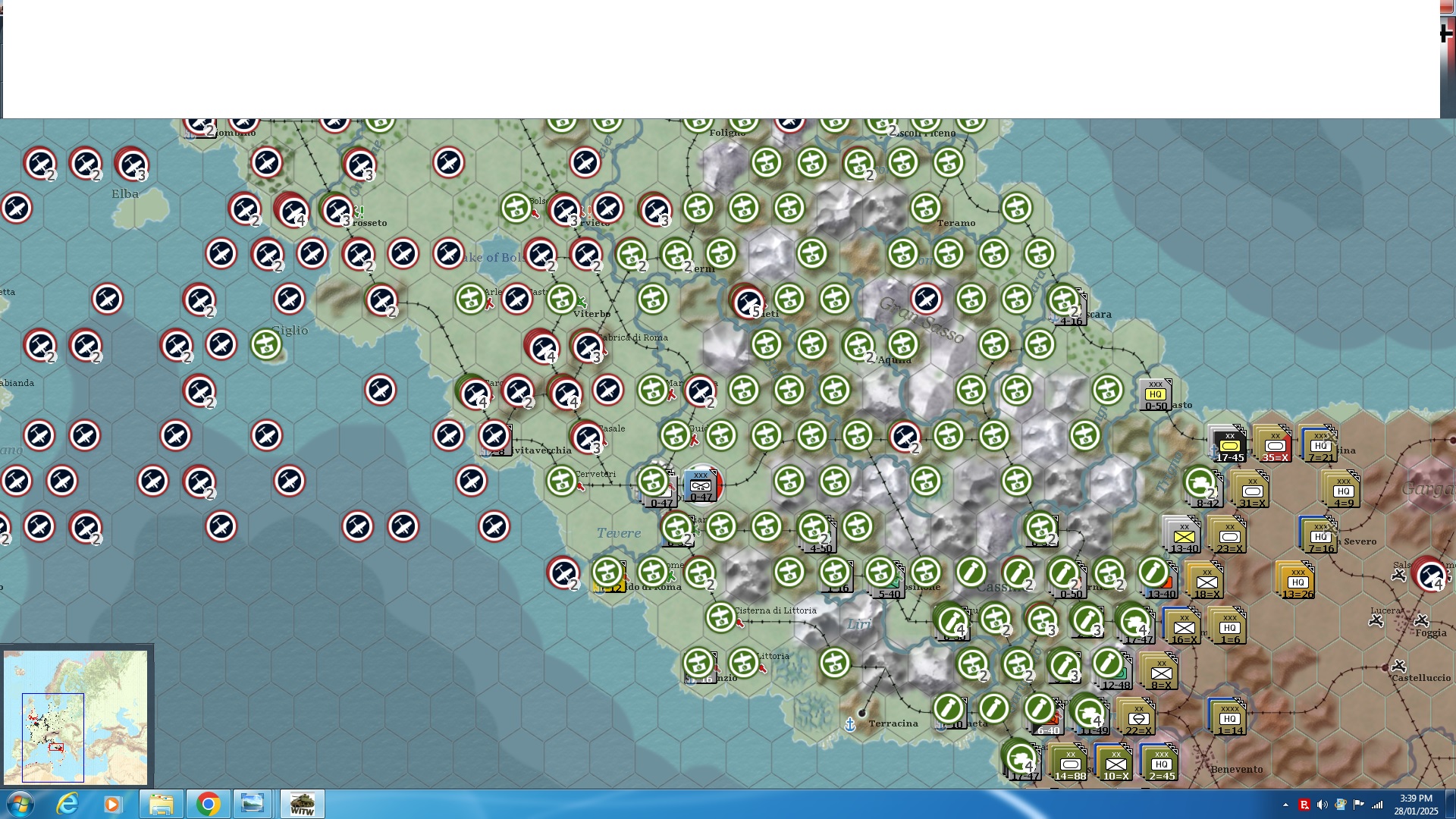Click the orange HQ counter 13=26
The height and width of the screenshot is (819, 1456).
(x=1298, y=582)
